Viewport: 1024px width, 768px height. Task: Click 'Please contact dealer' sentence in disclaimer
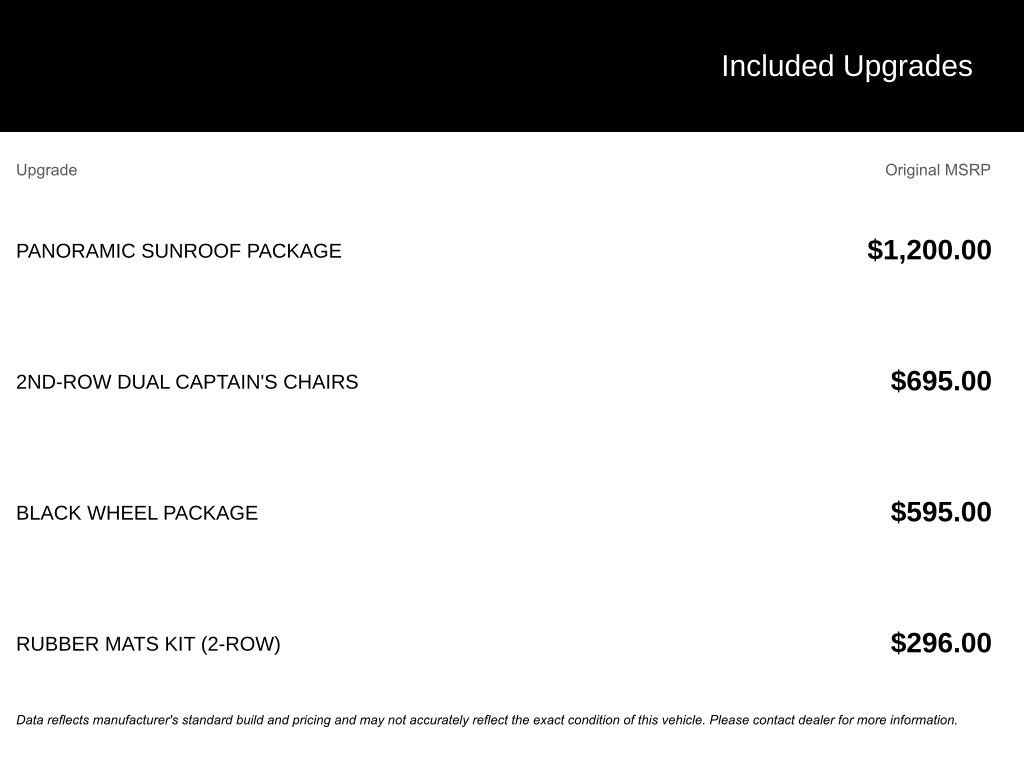(833, 720)
